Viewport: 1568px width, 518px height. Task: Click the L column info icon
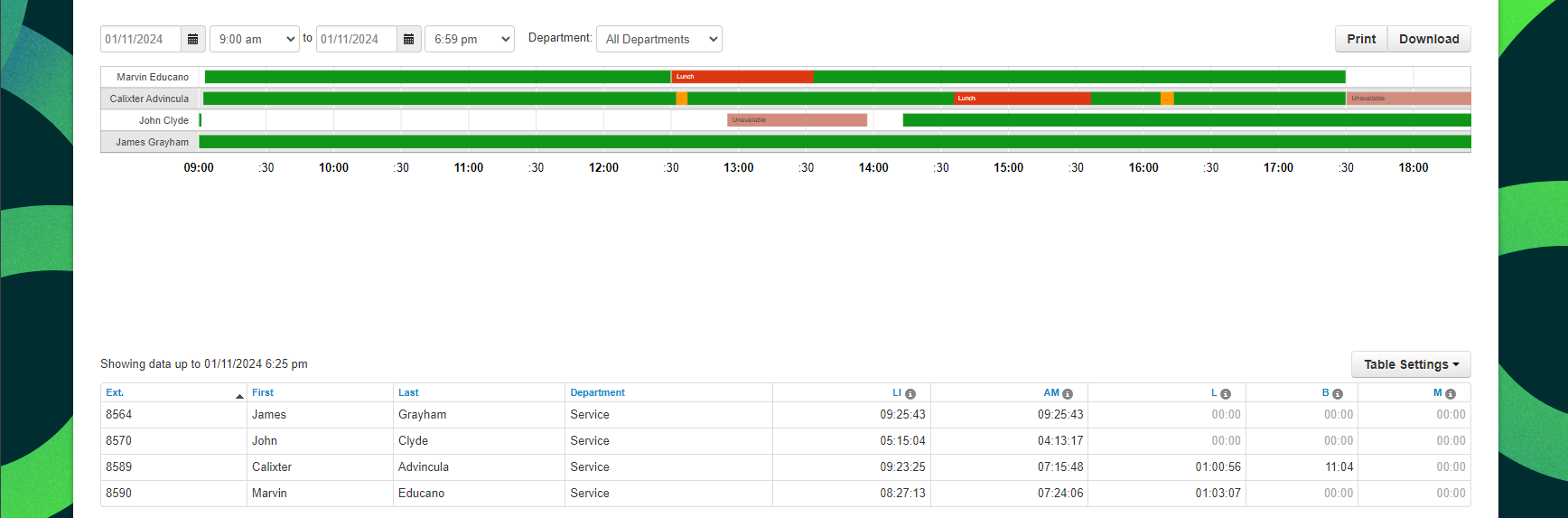[1226, 393]
